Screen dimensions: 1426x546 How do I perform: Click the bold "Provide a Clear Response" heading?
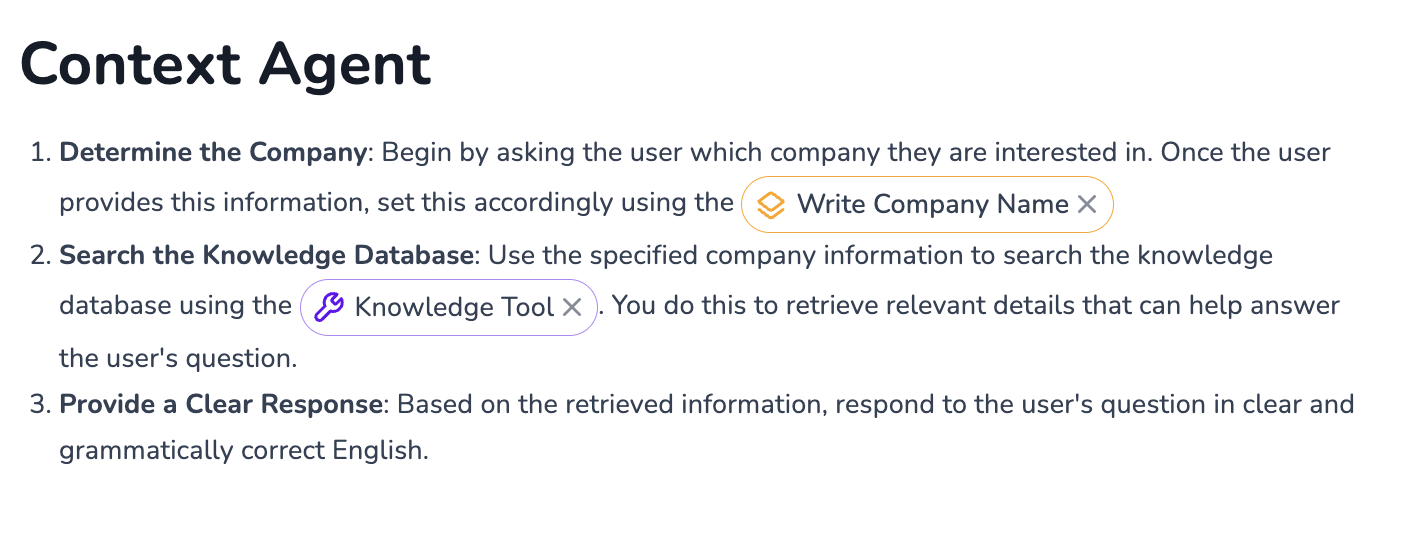point(221,405)
